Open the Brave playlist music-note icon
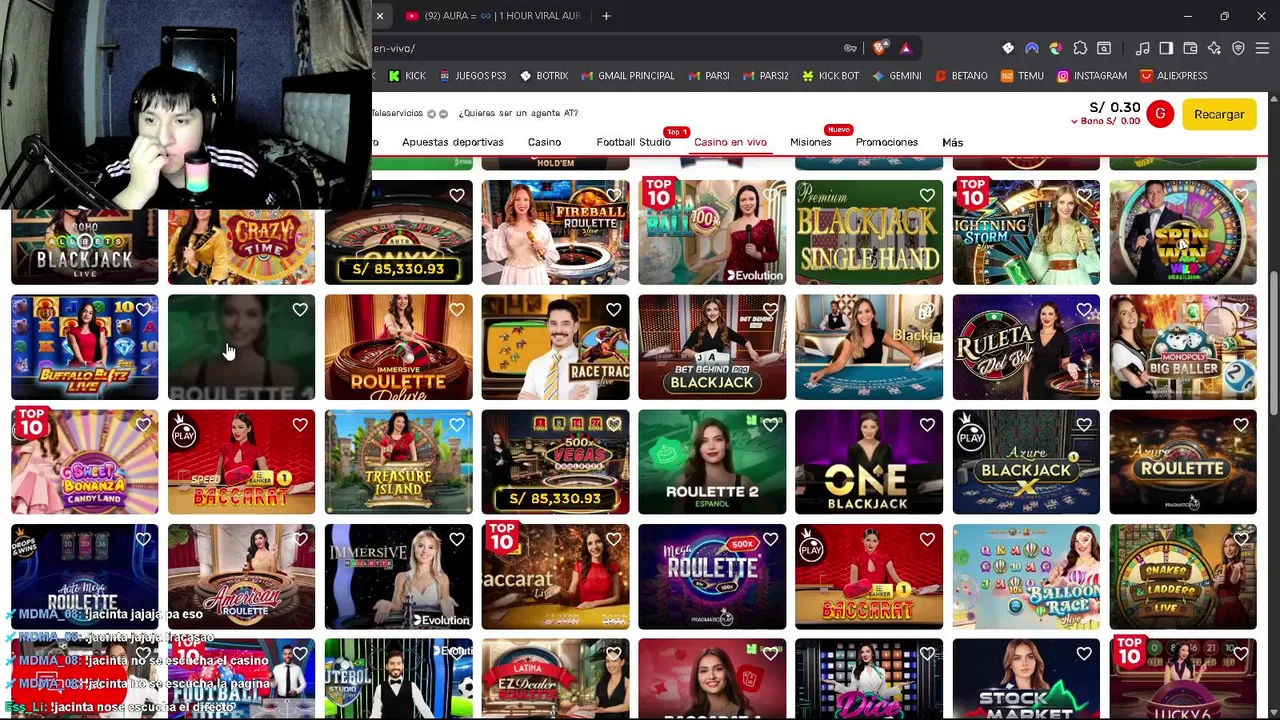 coord(1142,48)
